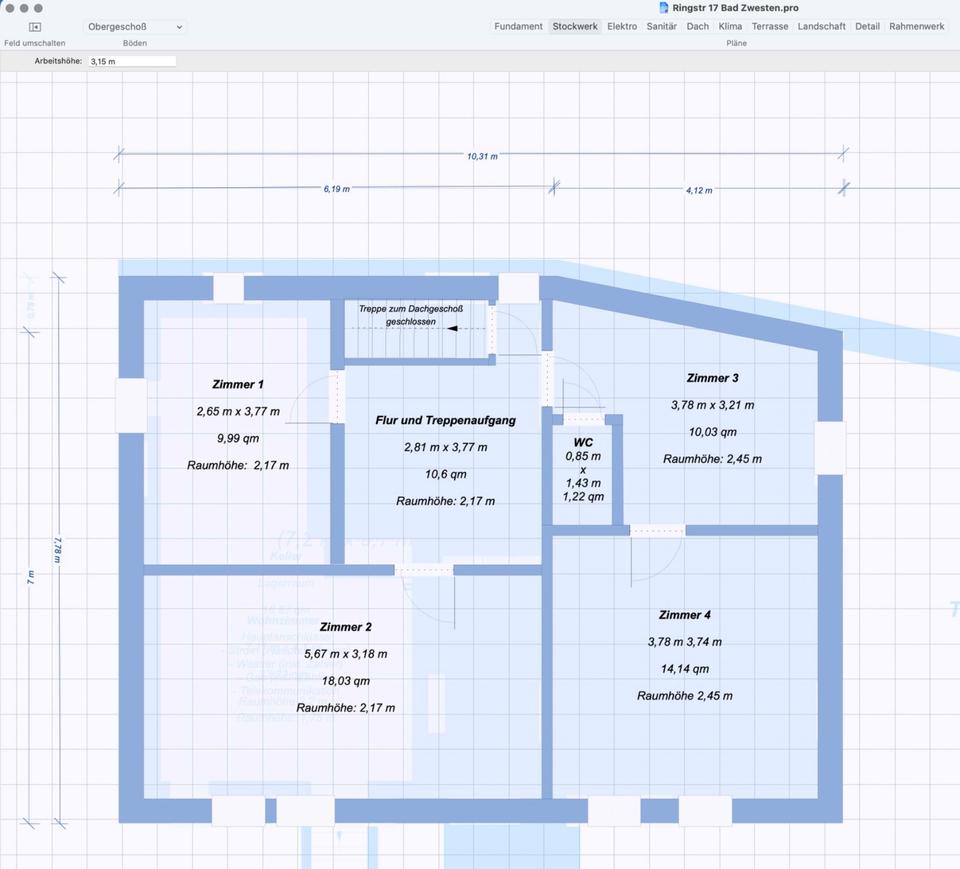Open the Detail plan tab

(867, 27)
